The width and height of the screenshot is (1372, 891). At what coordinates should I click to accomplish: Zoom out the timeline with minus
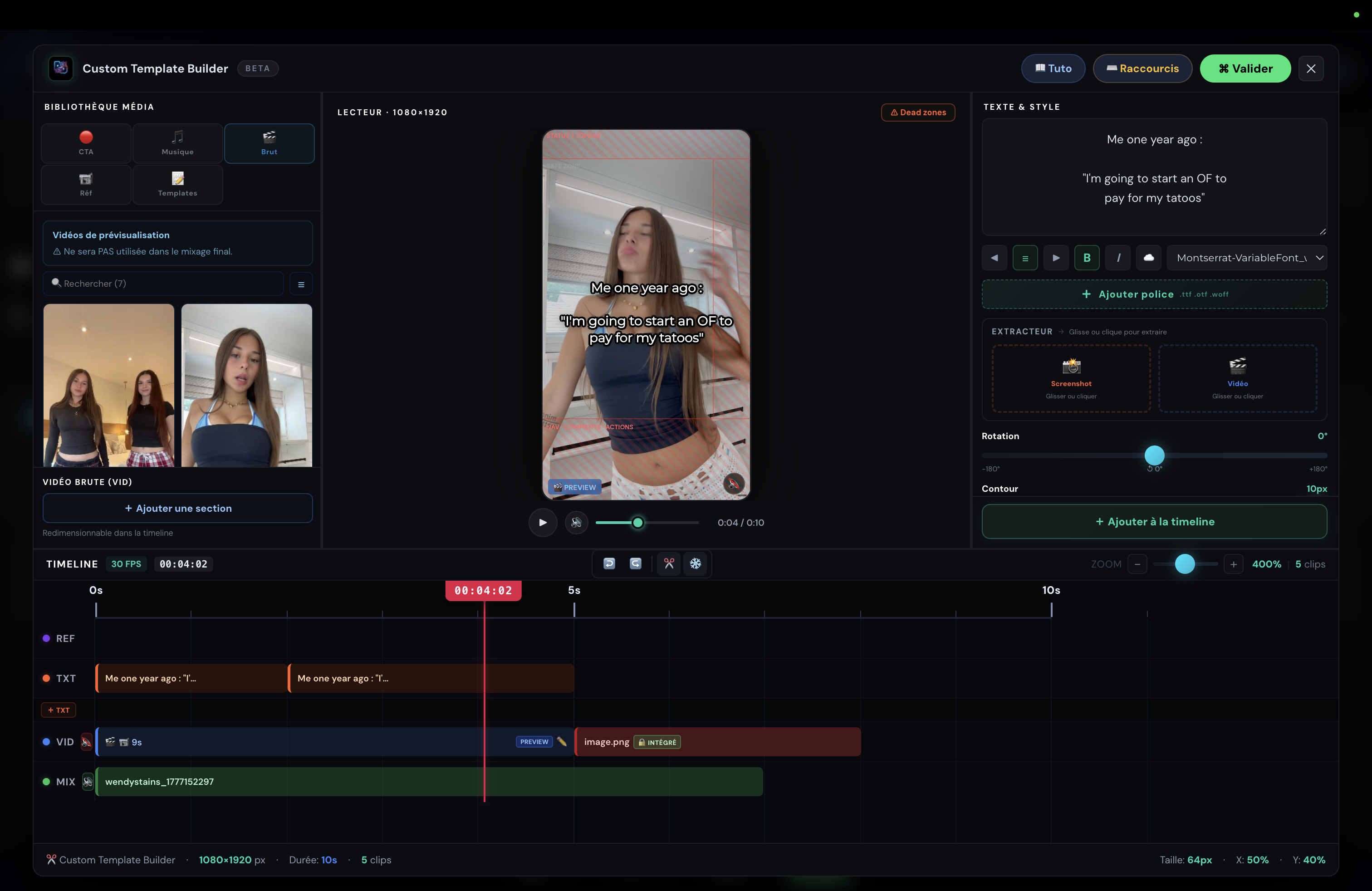(1137, 564)
